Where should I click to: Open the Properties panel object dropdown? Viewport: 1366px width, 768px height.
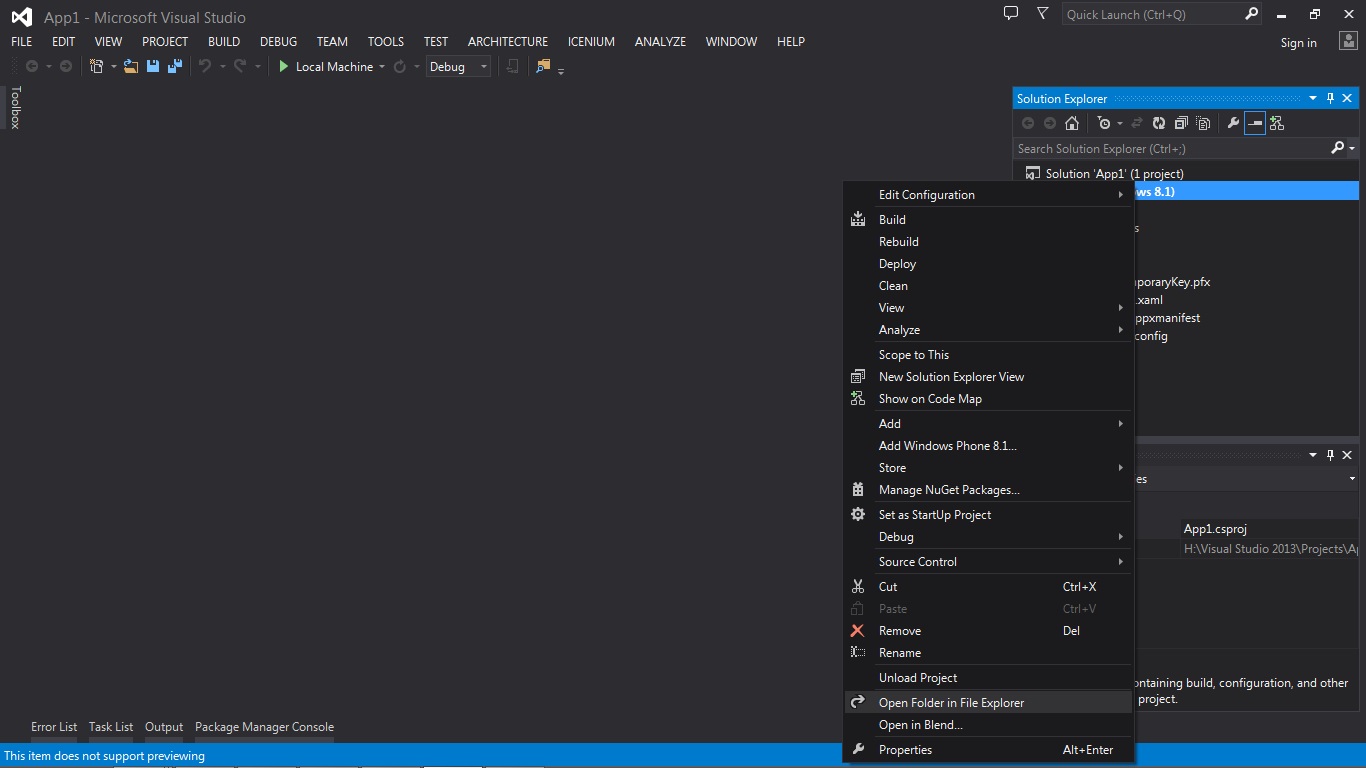click(x=1352, y=479)
